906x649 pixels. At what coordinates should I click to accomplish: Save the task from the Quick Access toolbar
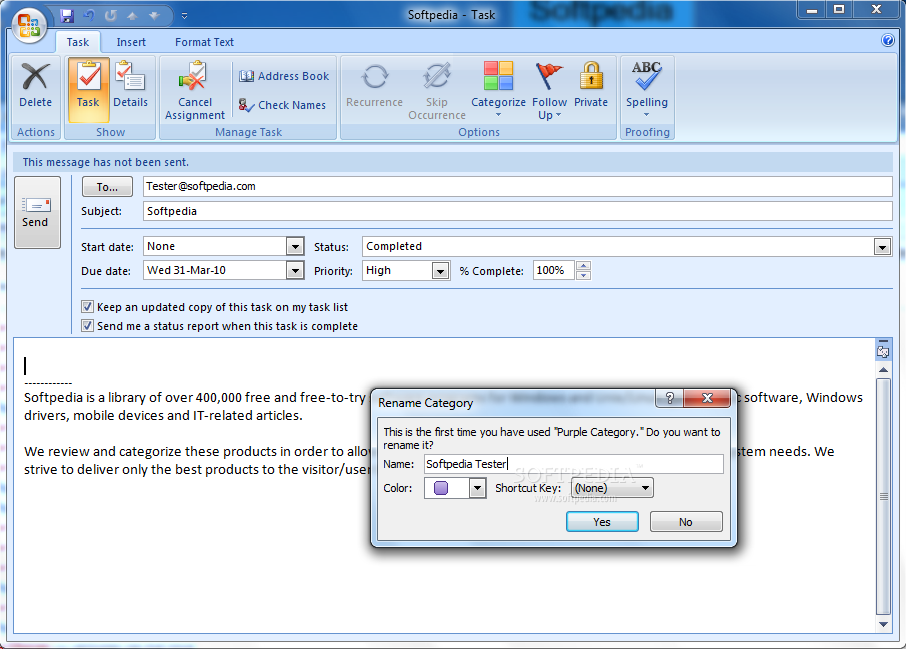68,16
